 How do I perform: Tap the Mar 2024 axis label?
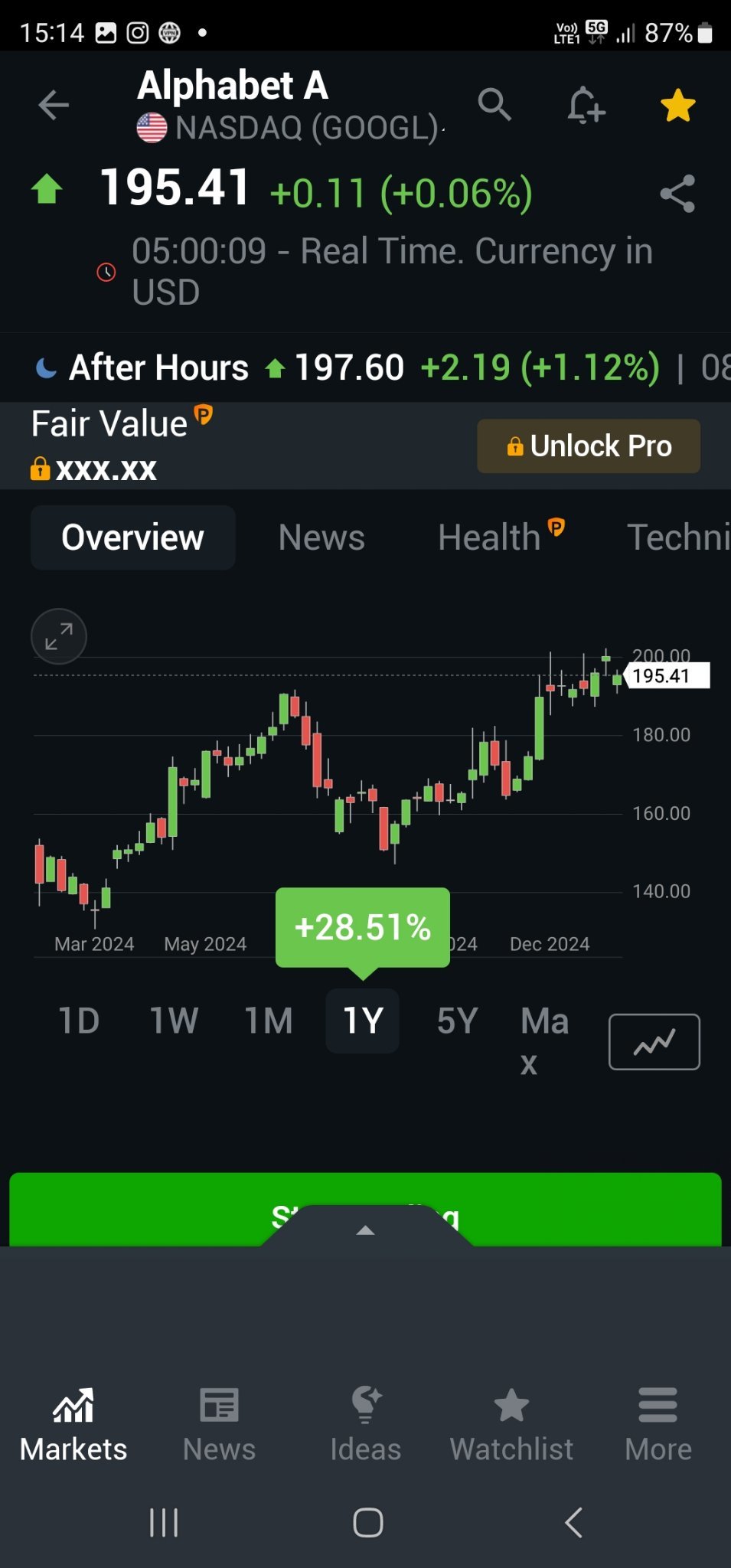click(94, 944)
